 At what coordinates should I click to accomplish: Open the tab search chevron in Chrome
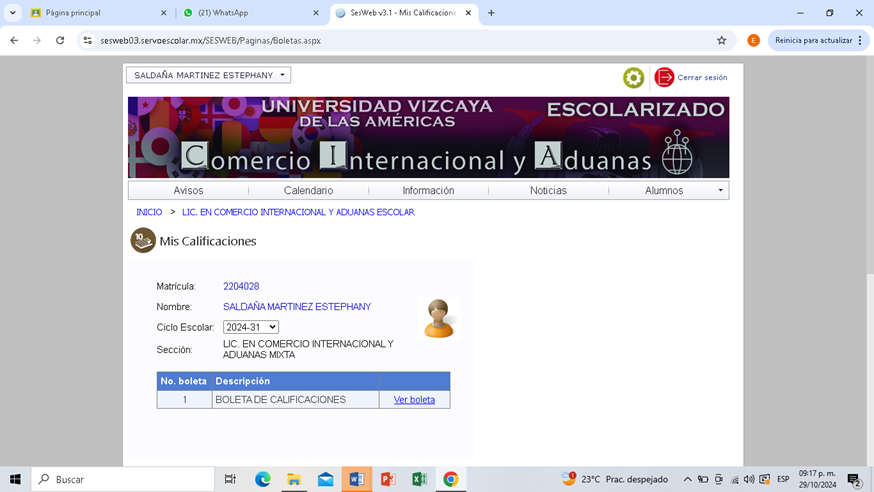[12, 13]
